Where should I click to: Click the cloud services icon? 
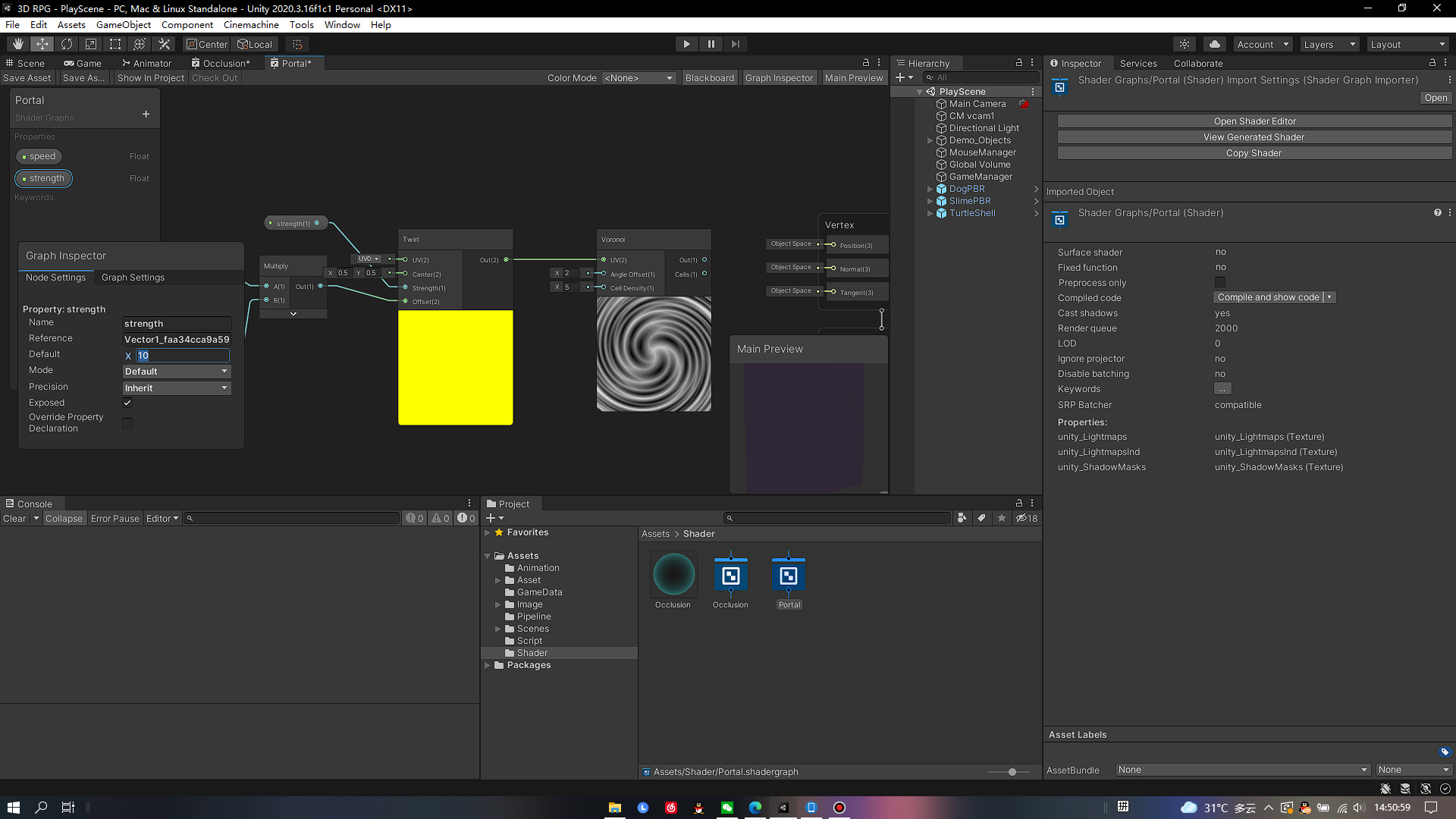tap(1215, 44)
